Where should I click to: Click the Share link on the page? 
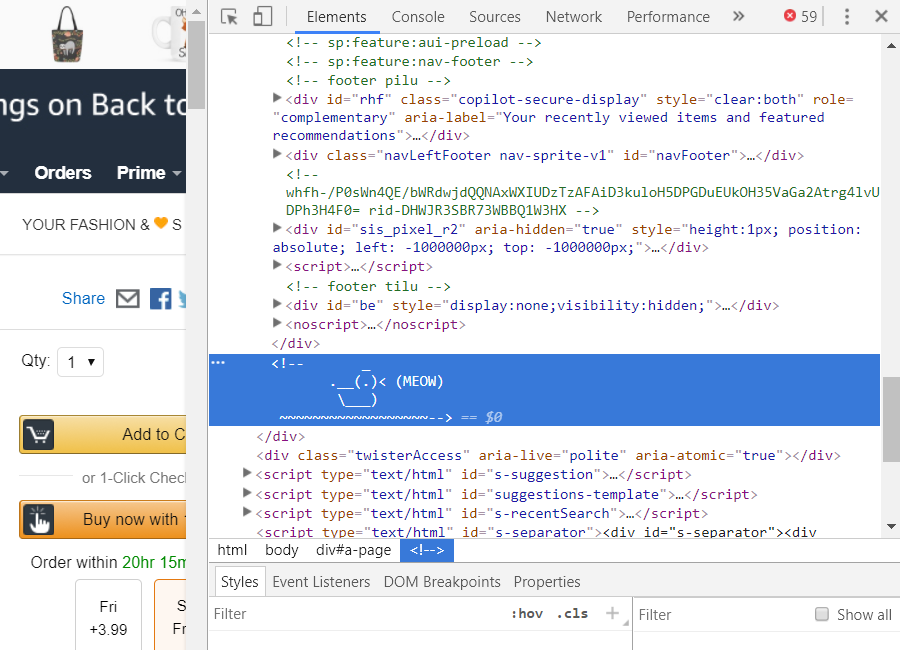(x=83, y=298)
